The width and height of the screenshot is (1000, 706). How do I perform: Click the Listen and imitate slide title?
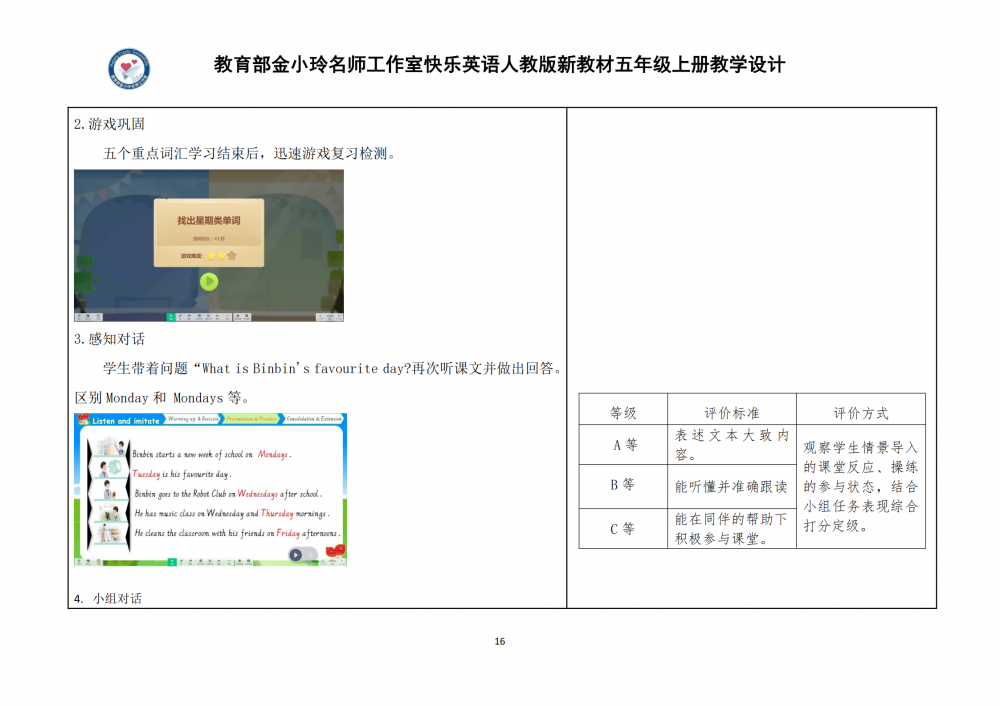click(x=126, y=421)
